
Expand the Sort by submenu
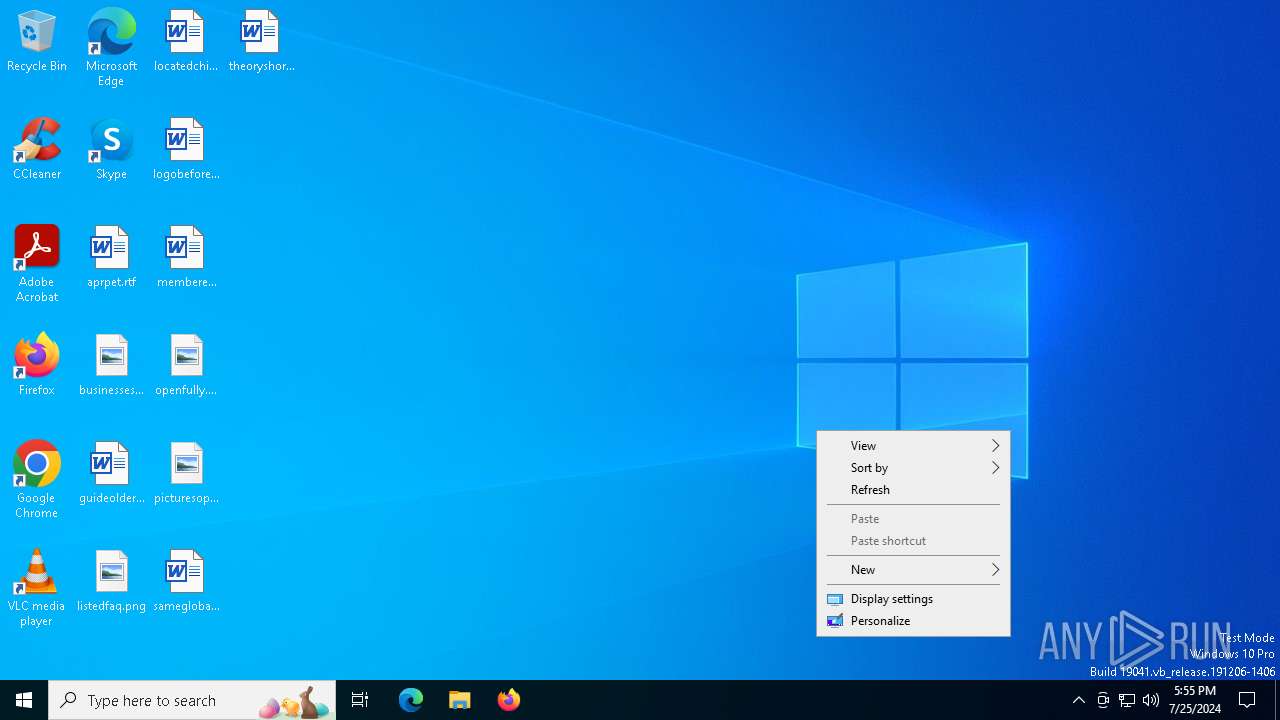[x=913, y=468]
